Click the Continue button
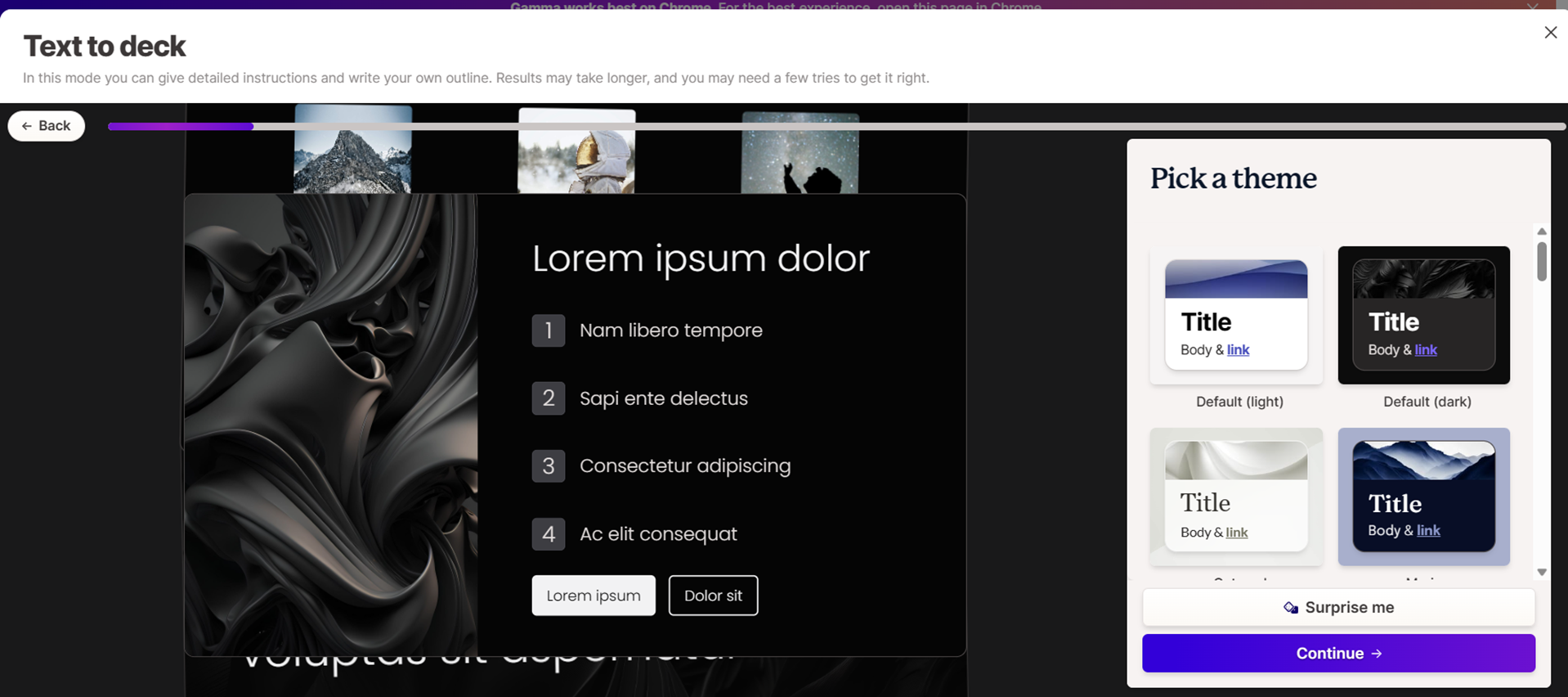1568x697 pixels. pyautogui.click(x=1338, y=653)
